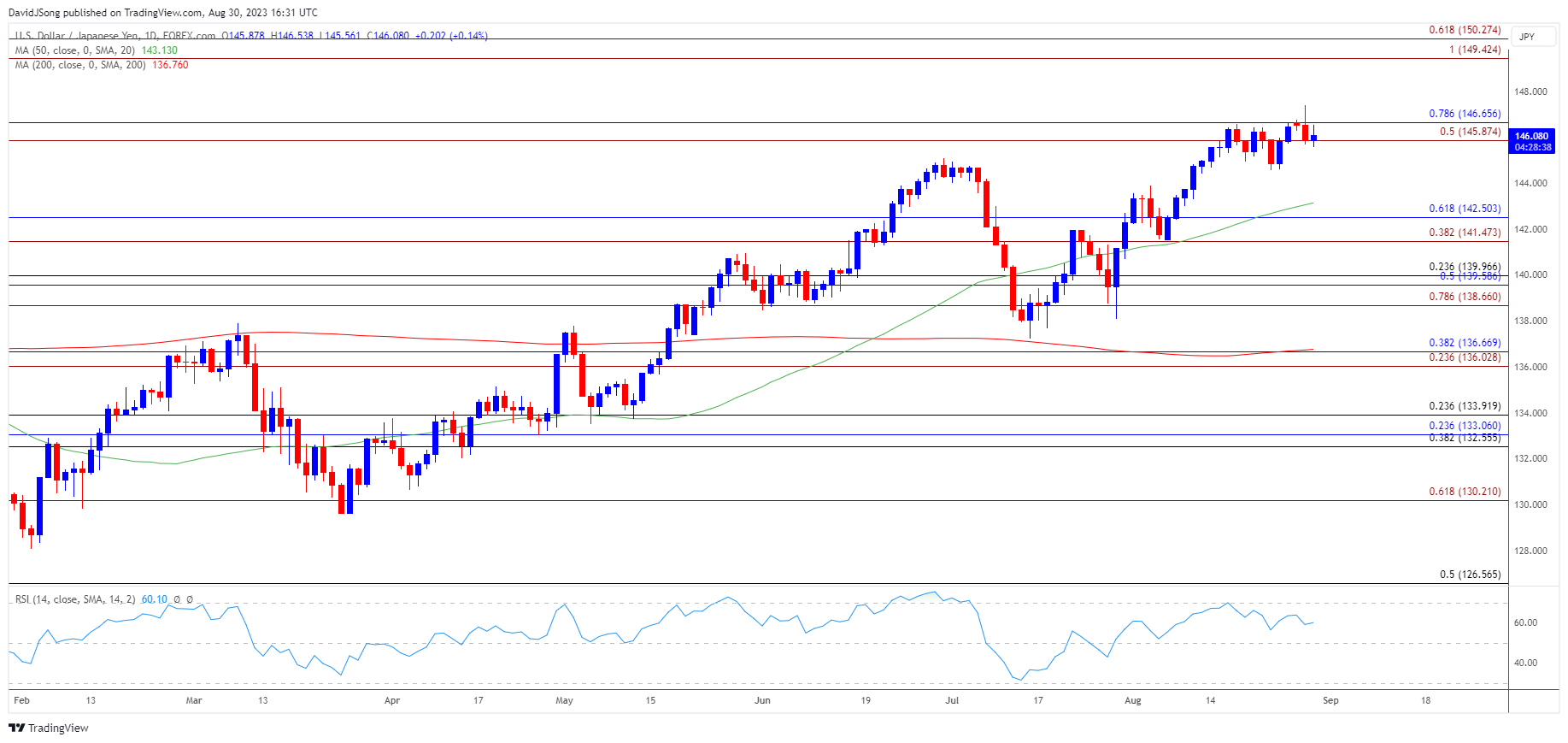Viewport: 1568px width, 743px height.
Task: Click the 50-day MA value 143.130
Action: click(x=159, y=50)
